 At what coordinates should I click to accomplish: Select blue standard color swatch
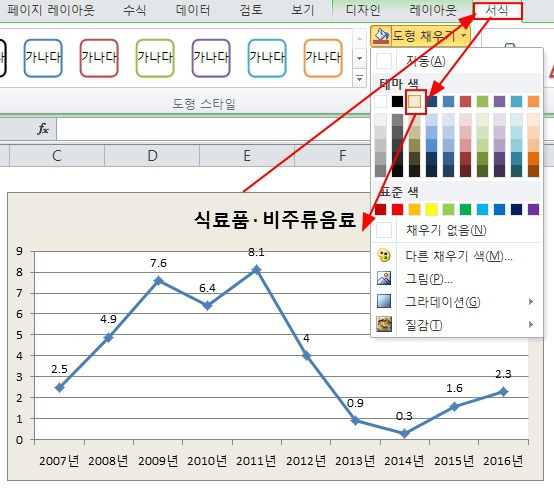click(x=500, y=209)
